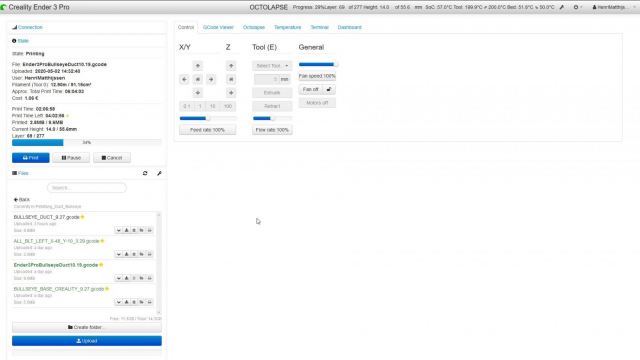The width and height of the screenshot is (640, 360).
Task: Adjust the fan speed slider
Action: (x=317, y=64)
